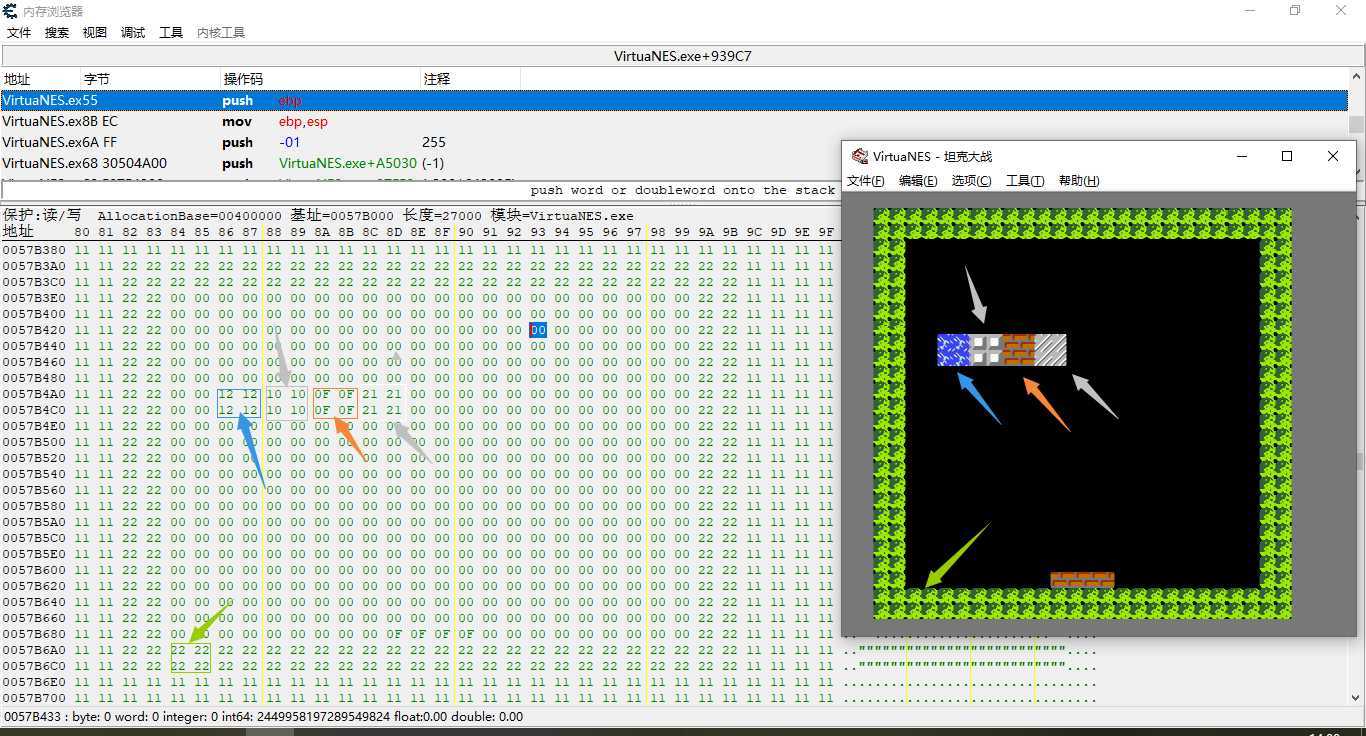
Task: Click hex row address 0057B700
Action: 34,698
